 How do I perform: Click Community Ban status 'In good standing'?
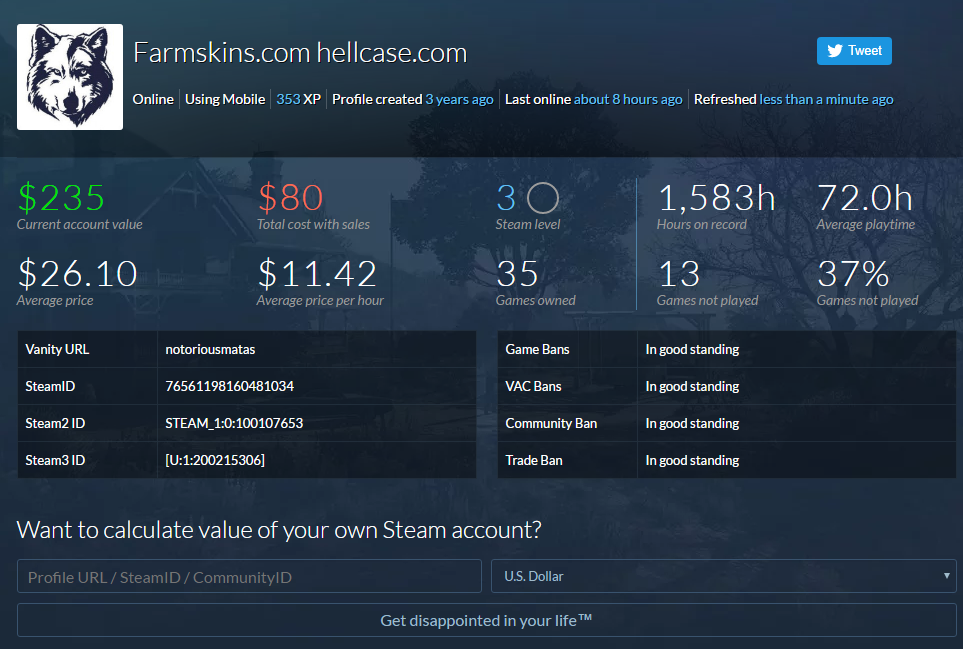point(692,423)
